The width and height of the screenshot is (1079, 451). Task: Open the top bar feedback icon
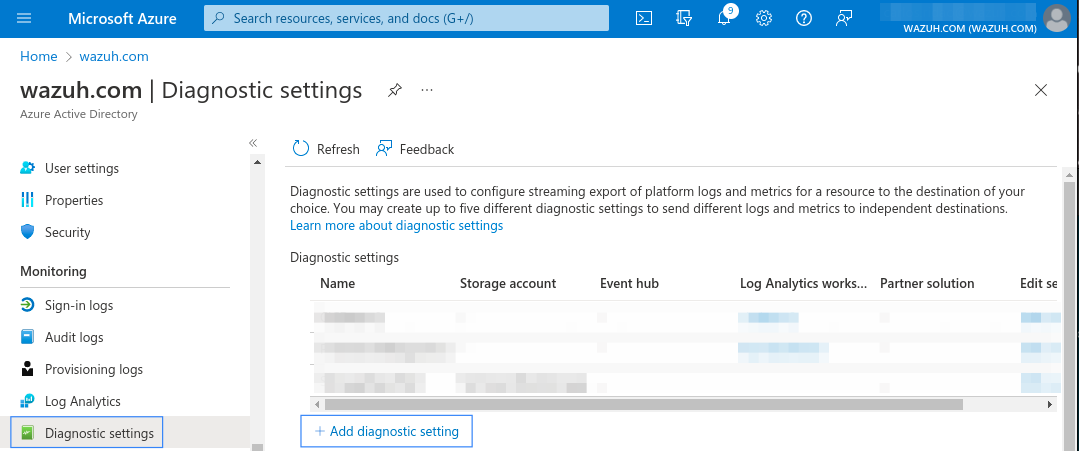click(x=844, y=19)
